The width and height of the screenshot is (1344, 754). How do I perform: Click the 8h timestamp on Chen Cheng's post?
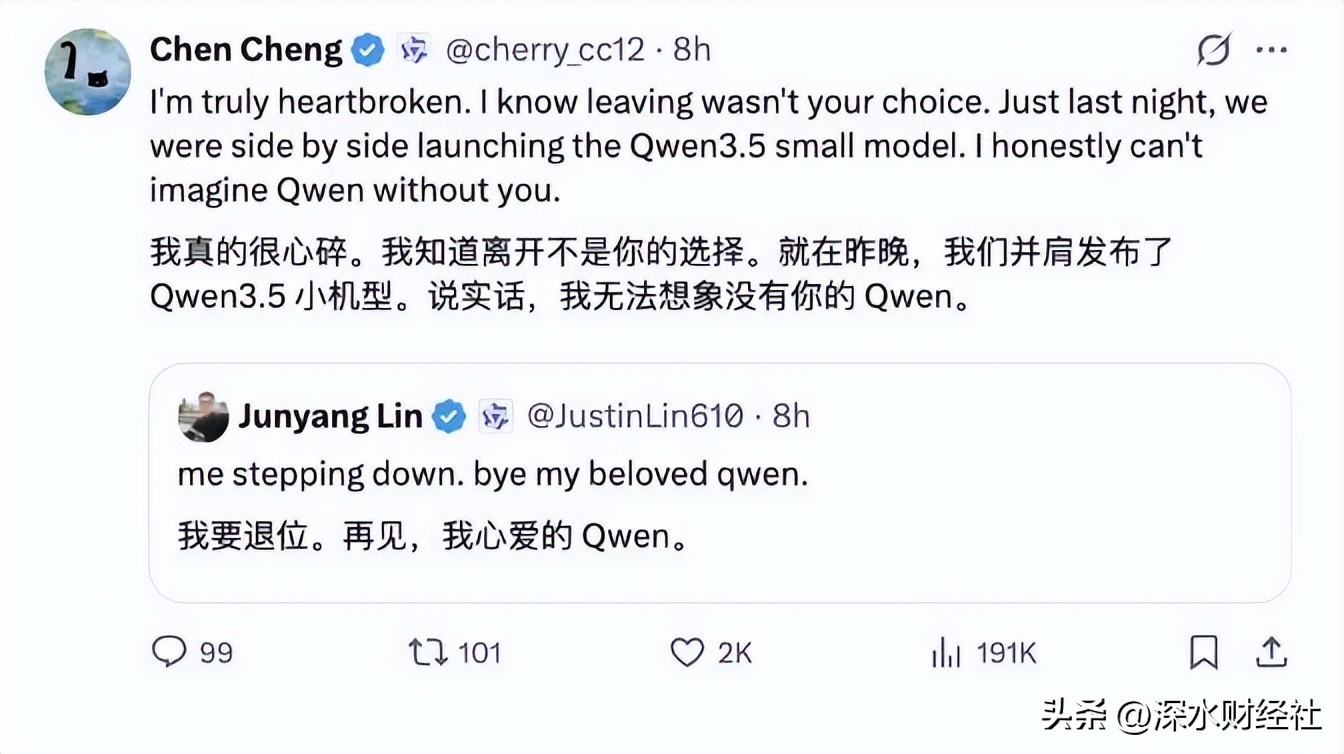692,49
